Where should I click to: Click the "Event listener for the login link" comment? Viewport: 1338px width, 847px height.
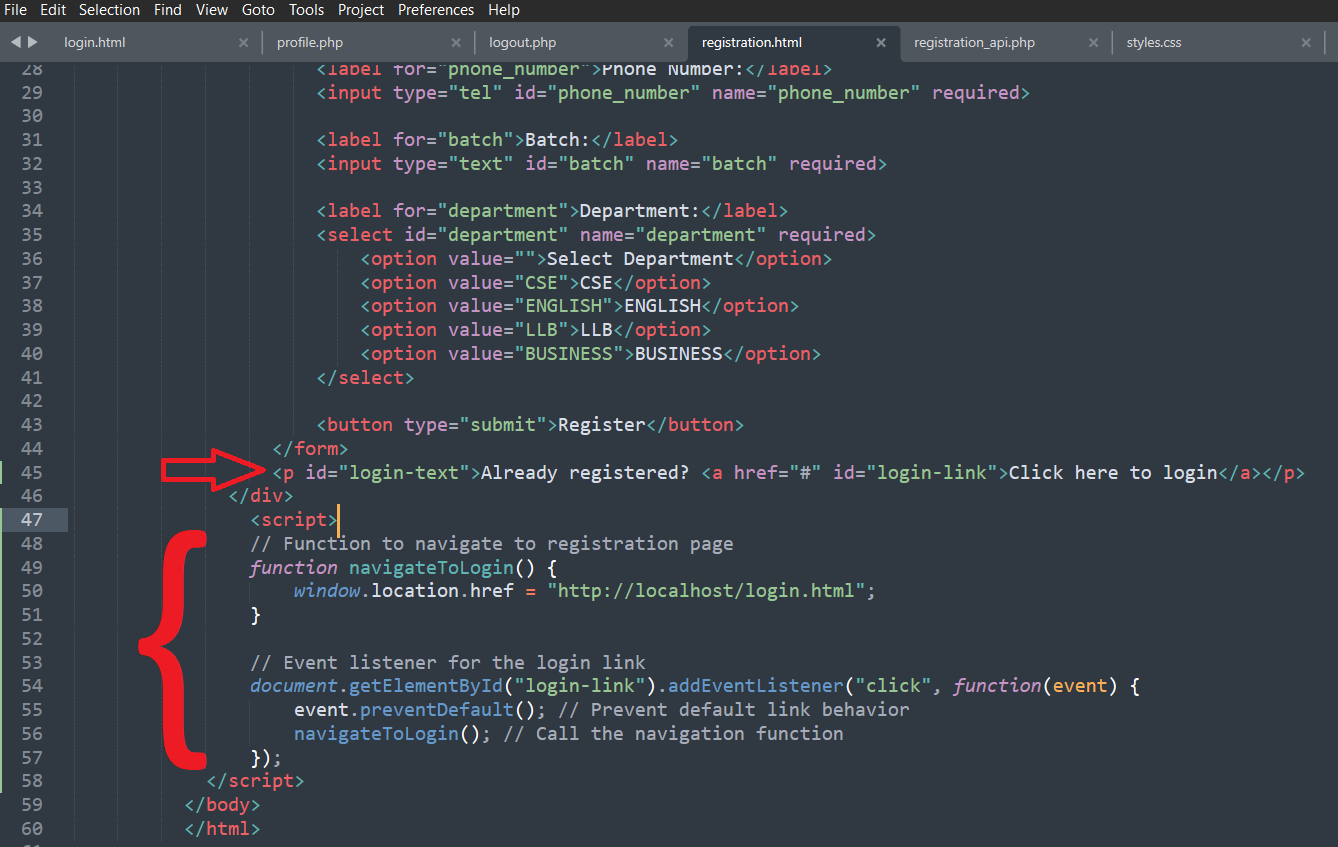448,662
